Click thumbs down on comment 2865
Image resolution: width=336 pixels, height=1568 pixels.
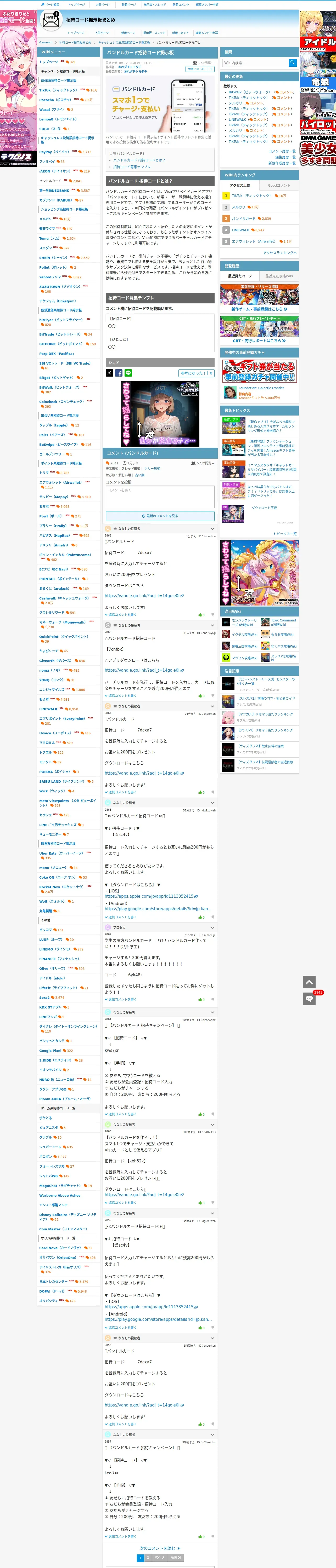(213, 696)
